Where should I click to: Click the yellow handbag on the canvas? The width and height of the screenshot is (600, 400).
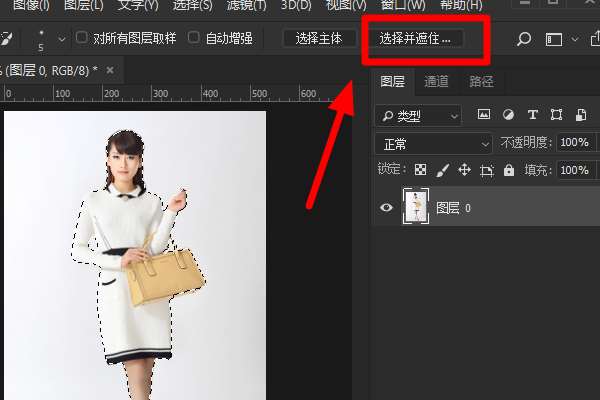click(x=165, y=278)
